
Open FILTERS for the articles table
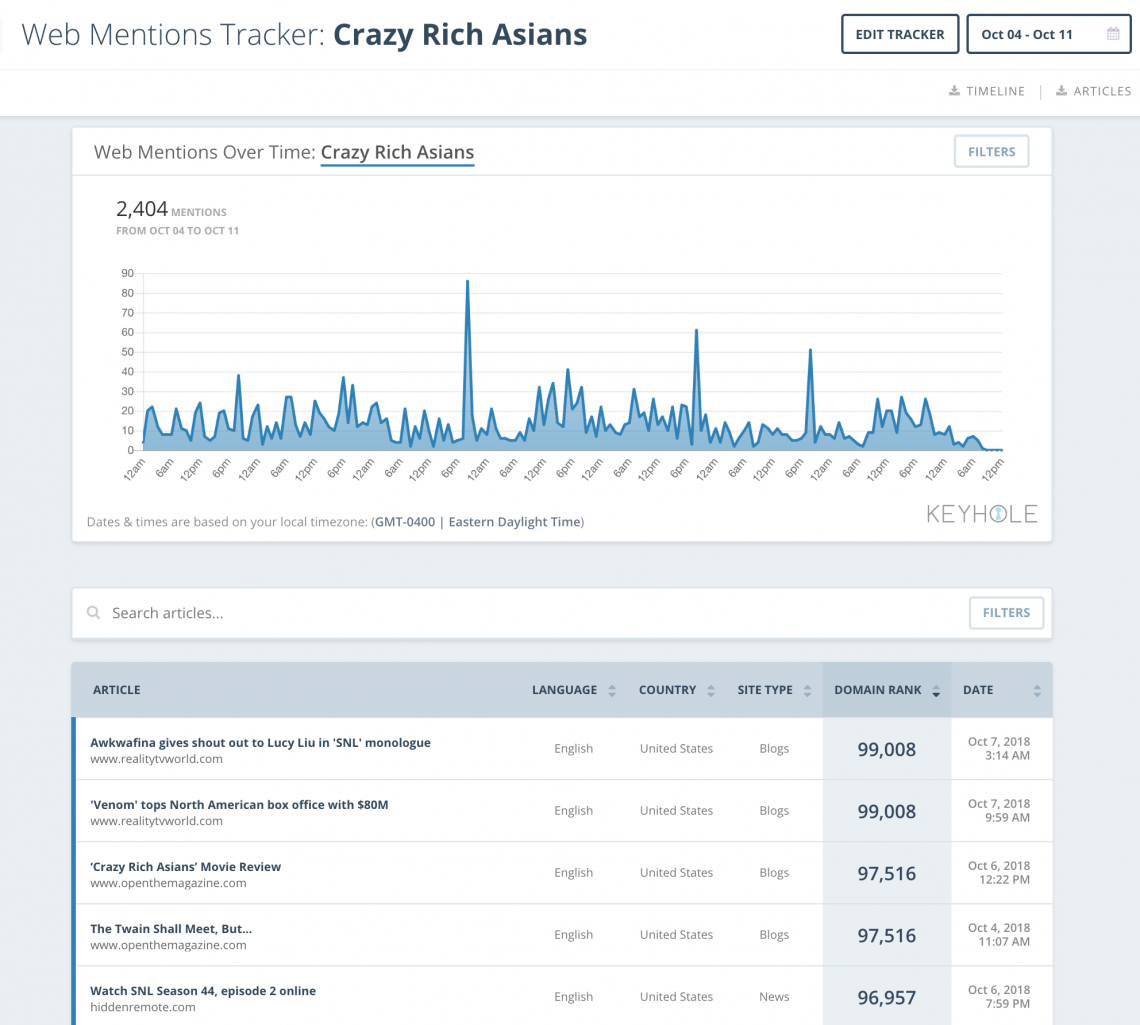(1006, 612)
